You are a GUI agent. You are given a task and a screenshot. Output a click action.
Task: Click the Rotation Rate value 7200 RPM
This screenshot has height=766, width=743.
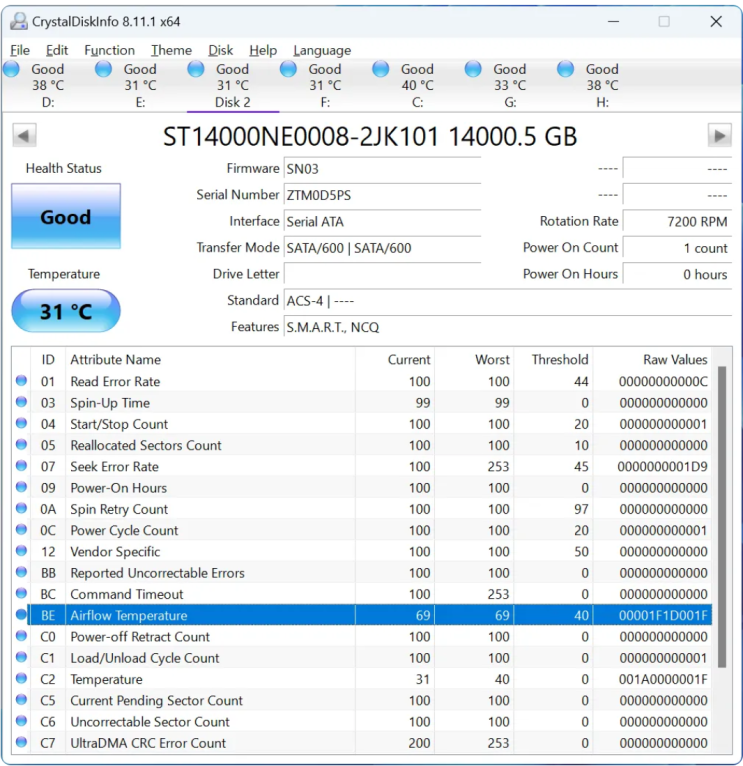click(x=677, y=222)
